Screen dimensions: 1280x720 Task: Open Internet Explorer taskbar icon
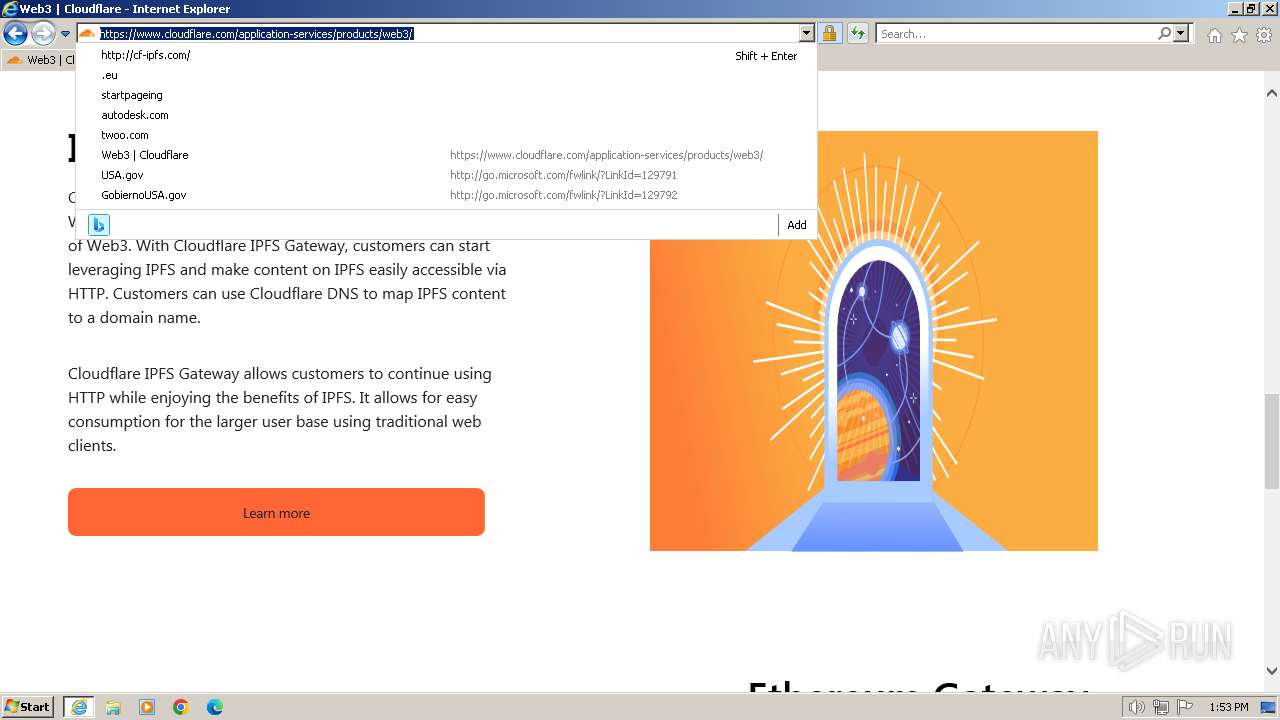coord(79,707)
